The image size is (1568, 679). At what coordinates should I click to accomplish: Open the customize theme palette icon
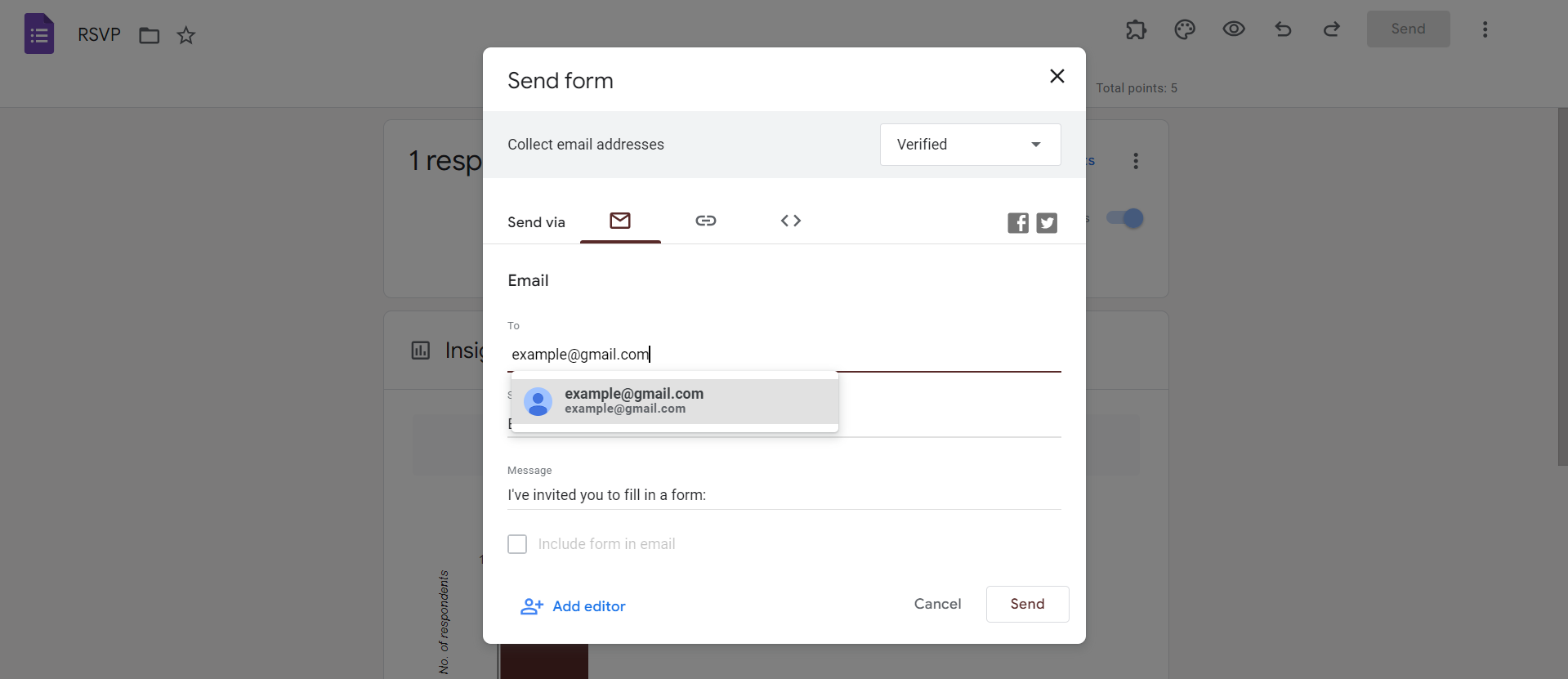[1185, 29]
